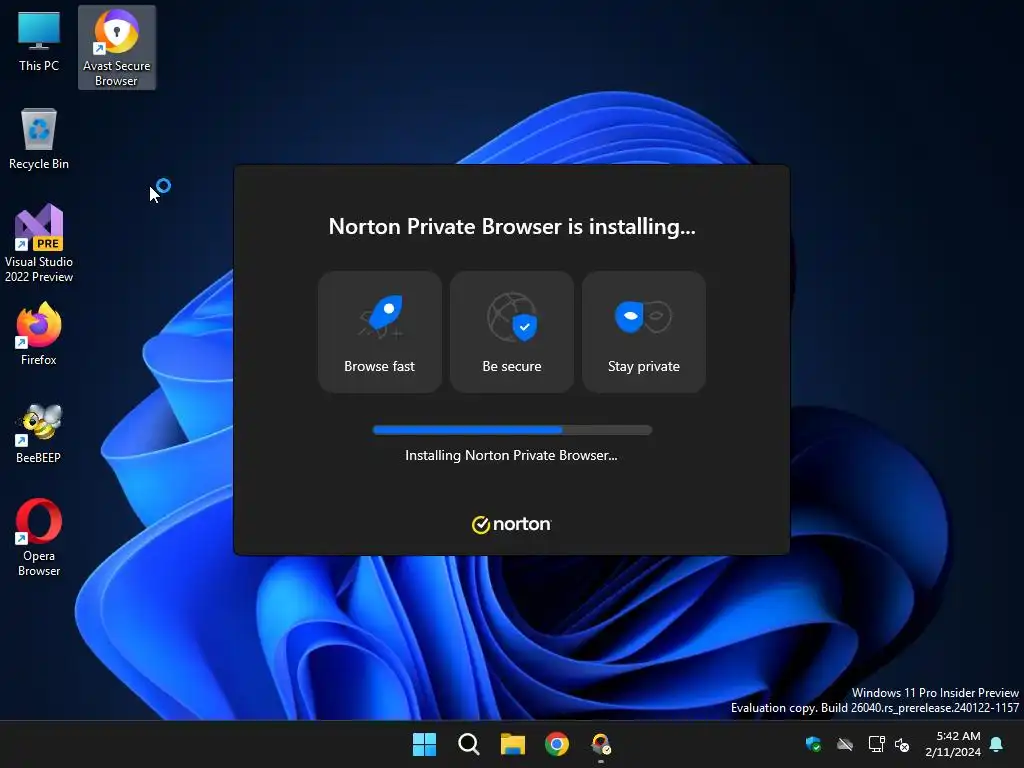1024x768 pixels.
Task: Launch Opera Browser from the desktop
Action: [39, 537]
